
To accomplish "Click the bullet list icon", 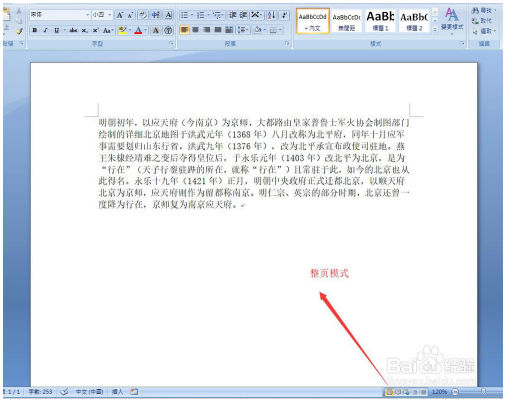I will coord(184,15).
